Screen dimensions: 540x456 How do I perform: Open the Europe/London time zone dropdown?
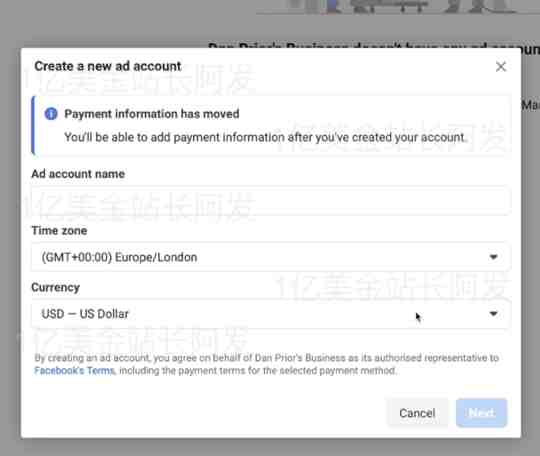(x=270, y=257)
